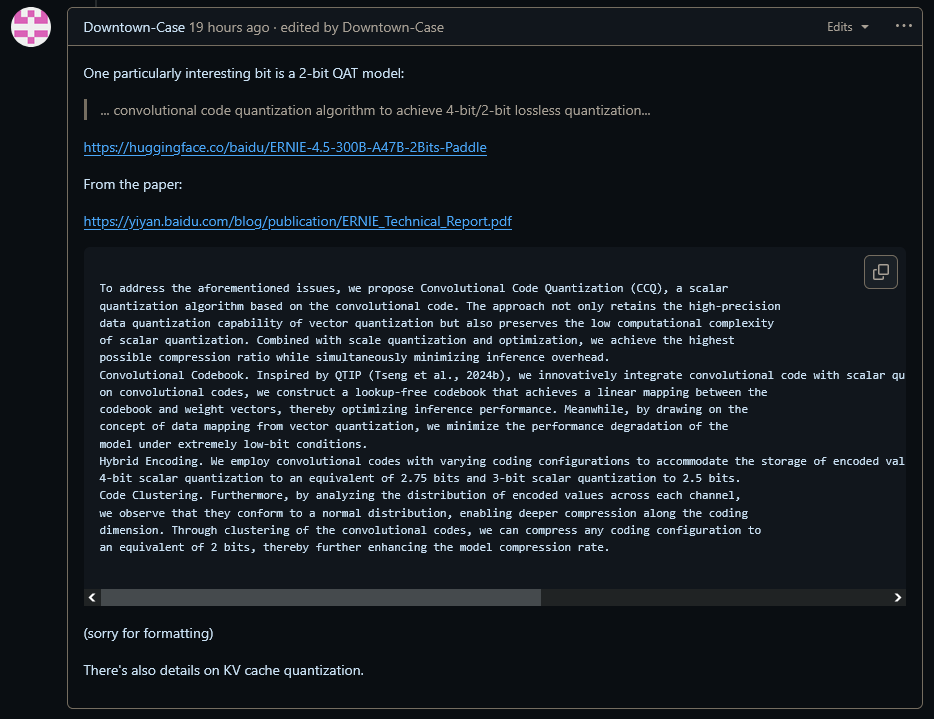Click the quoted convolutional code quantization line

375,110
